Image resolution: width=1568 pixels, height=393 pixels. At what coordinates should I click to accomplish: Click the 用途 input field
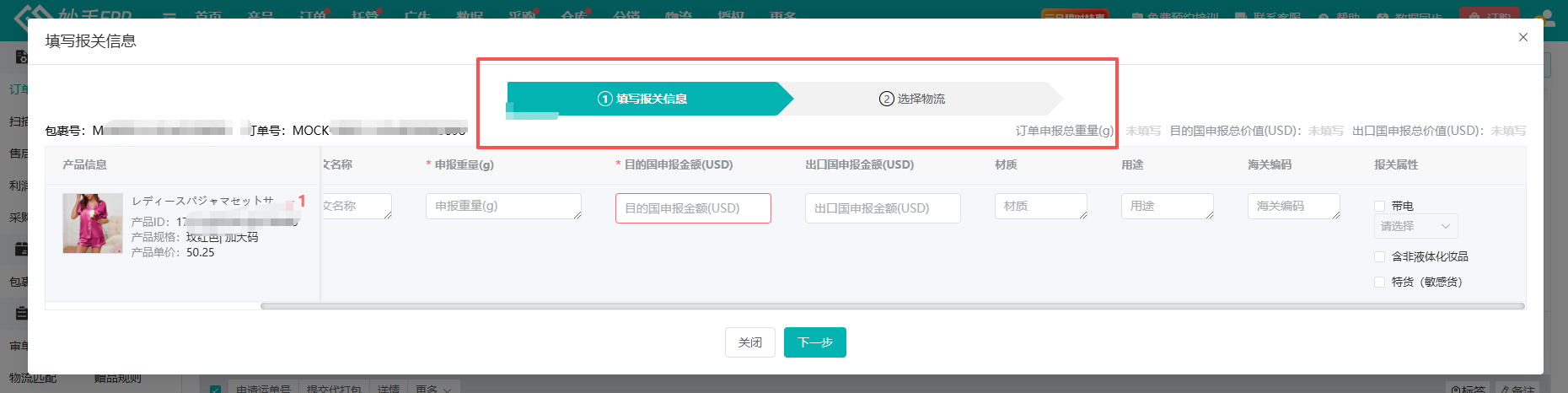point(1168,206)
